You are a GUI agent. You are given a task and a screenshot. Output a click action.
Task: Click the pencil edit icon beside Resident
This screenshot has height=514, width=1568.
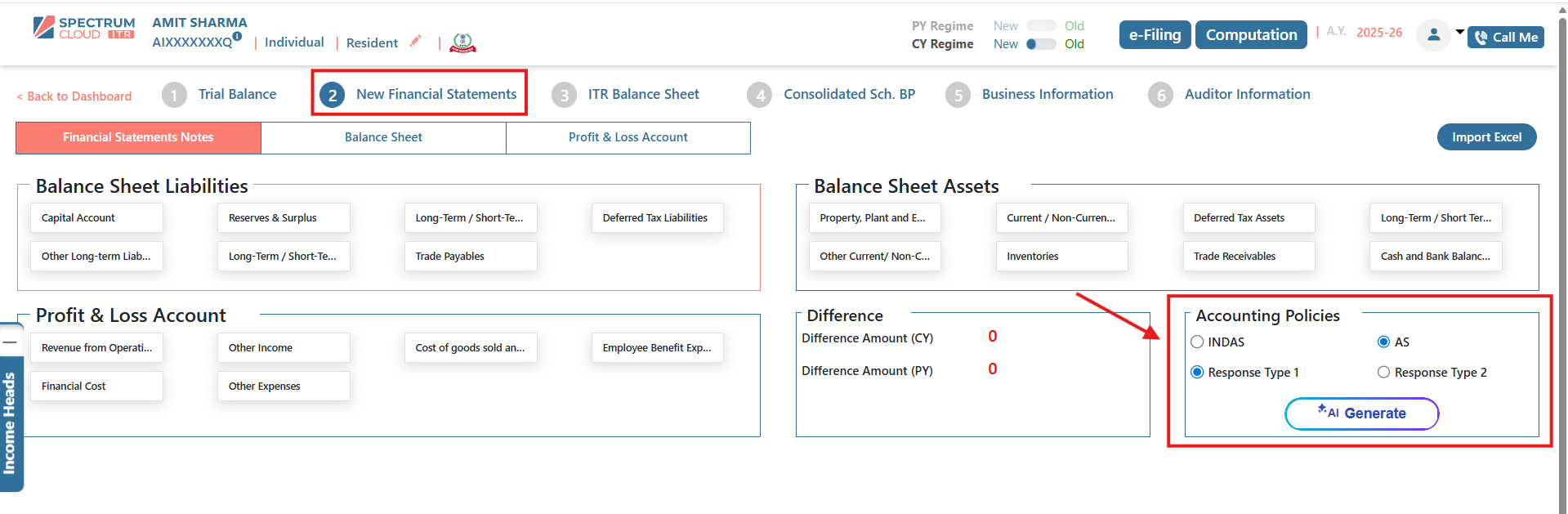(415, 41)
